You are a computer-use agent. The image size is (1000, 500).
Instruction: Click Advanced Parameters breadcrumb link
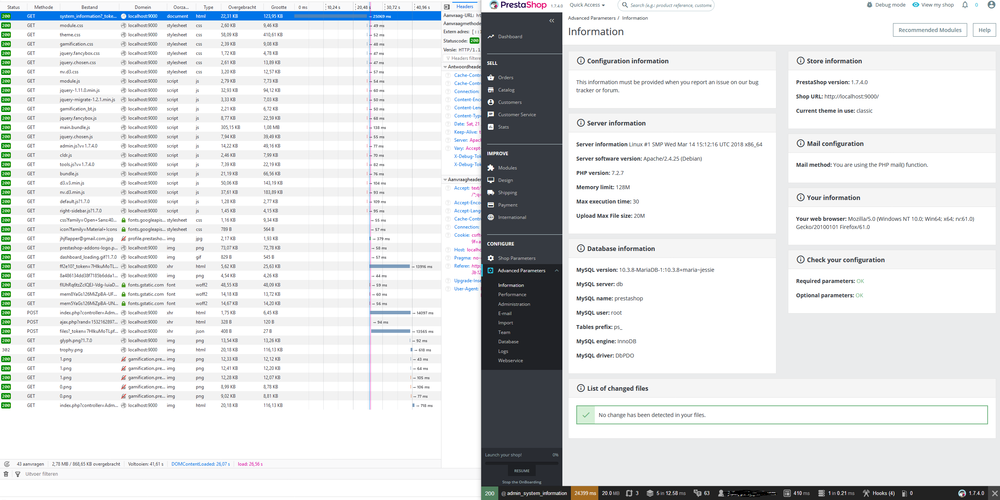point(591,18)
